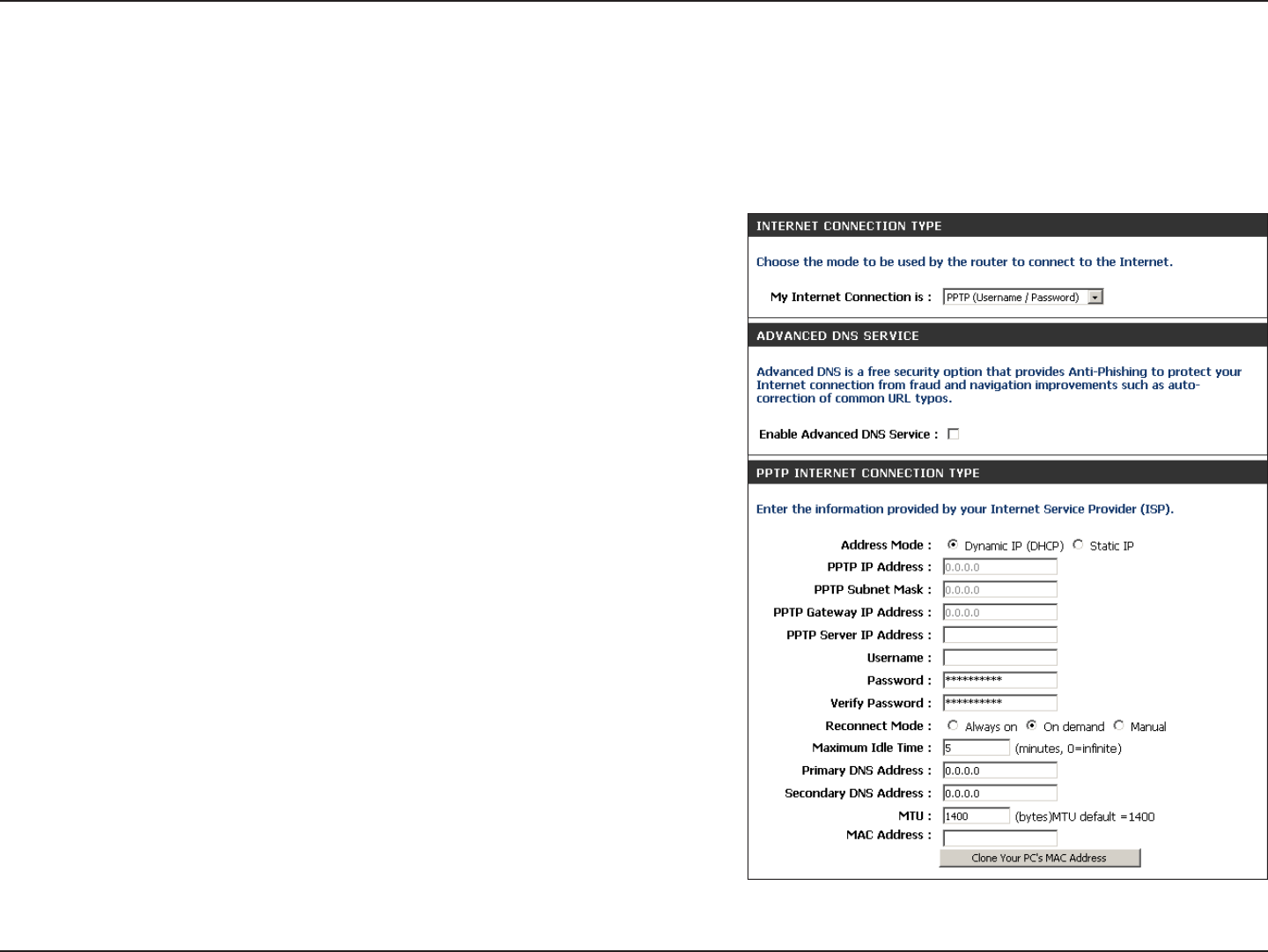Click the "ADVANCED DNS SERVICE" section header
1268x952 pixels.
[1007, 336]
